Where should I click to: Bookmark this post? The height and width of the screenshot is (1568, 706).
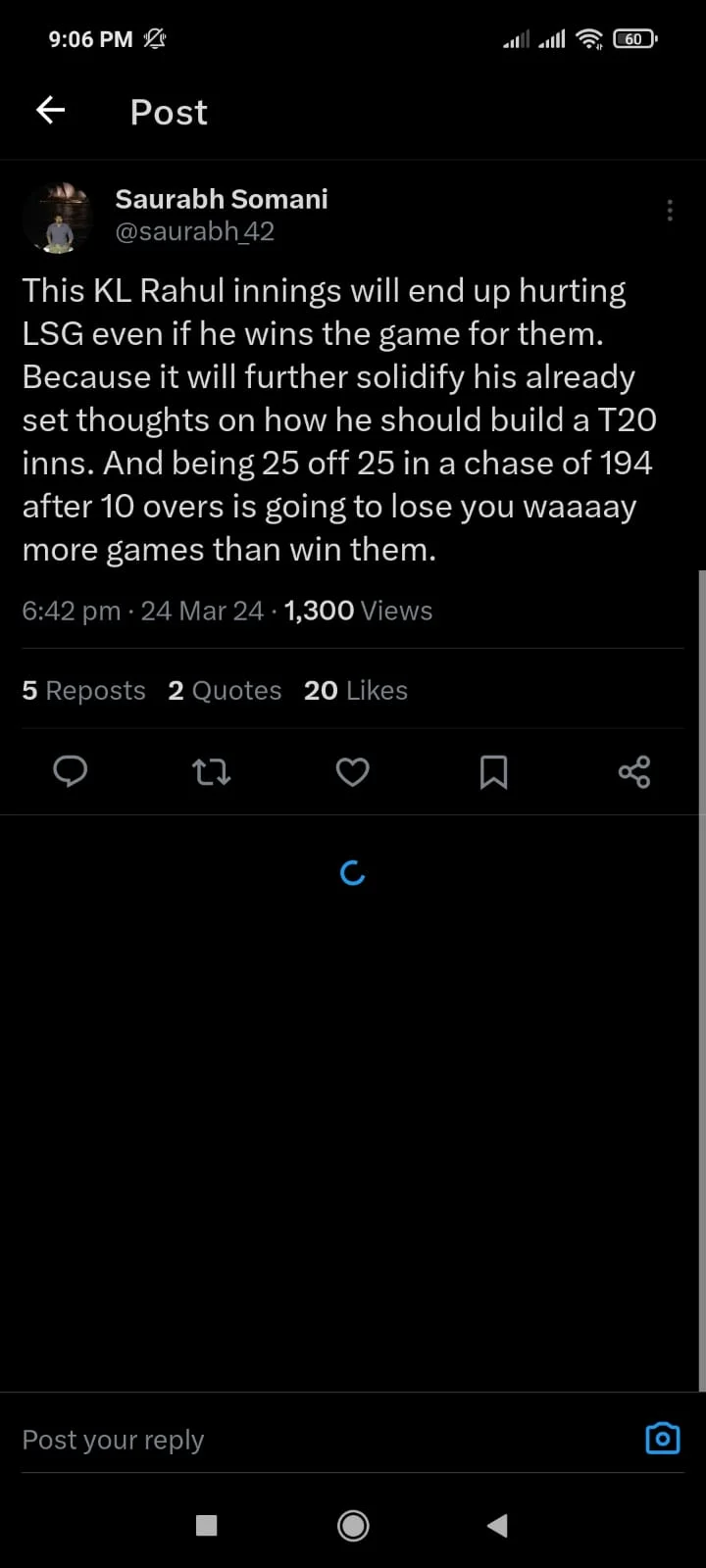[x=494, y=772]
